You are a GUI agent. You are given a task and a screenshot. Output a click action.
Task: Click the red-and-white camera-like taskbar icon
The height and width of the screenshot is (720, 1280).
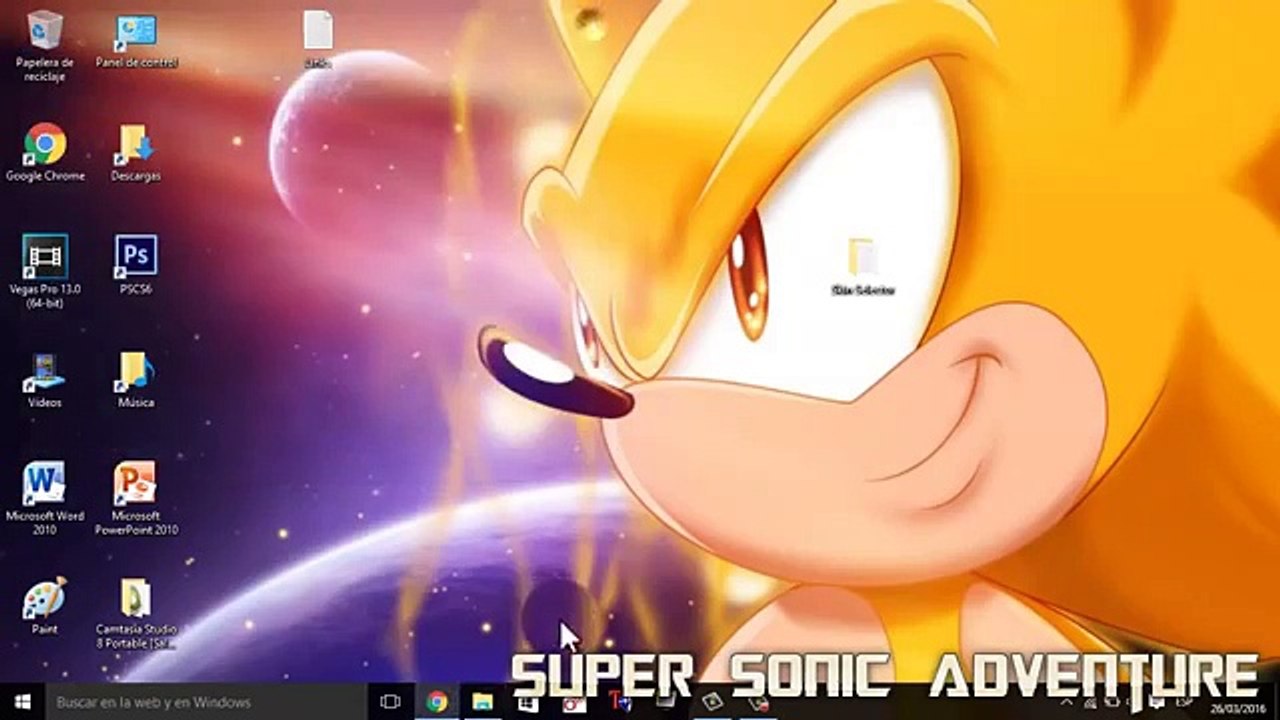[x=573, y=705]
